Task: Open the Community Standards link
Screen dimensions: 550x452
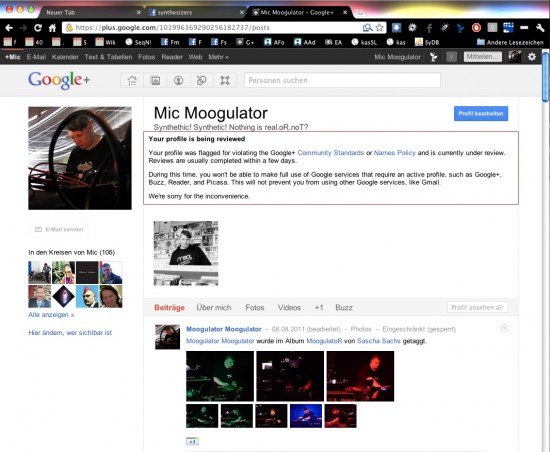Action: (x=330, y=153)
